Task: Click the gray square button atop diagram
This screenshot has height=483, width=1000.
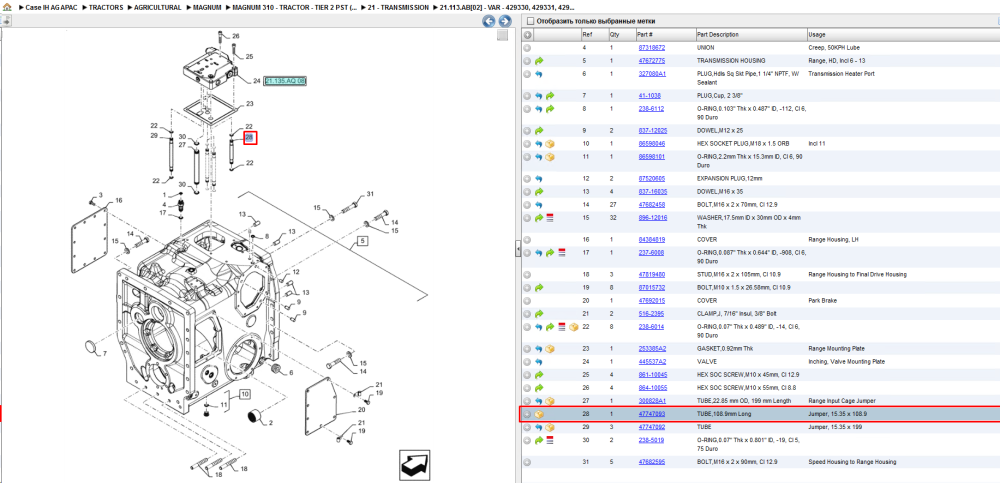Action: point(503,35)
